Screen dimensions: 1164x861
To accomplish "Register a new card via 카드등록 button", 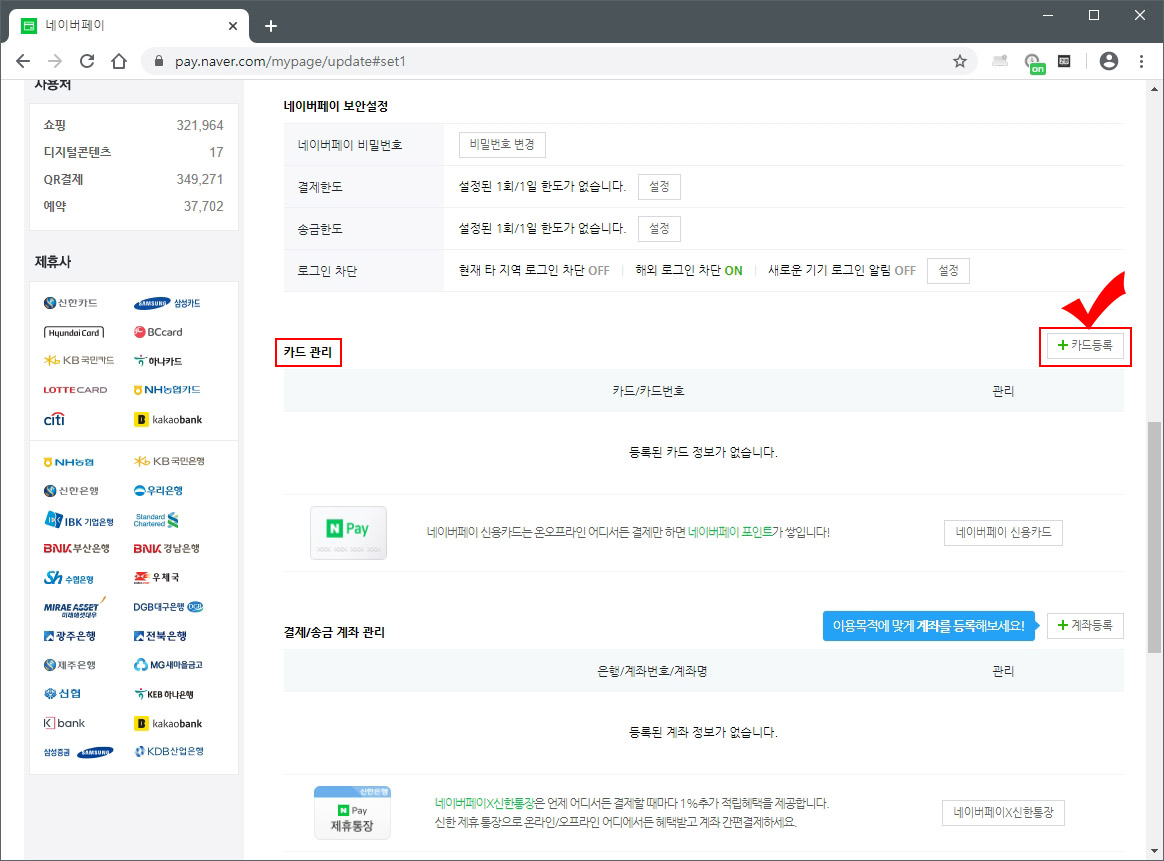I will click(1085, 347).
